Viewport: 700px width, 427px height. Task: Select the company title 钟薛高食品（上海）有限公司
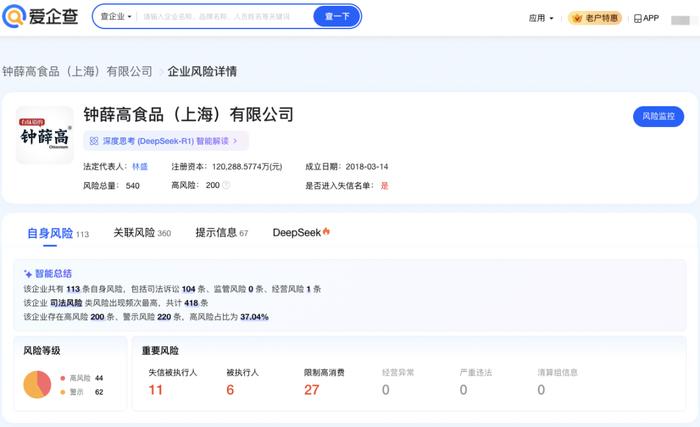(x=188, y=115)
